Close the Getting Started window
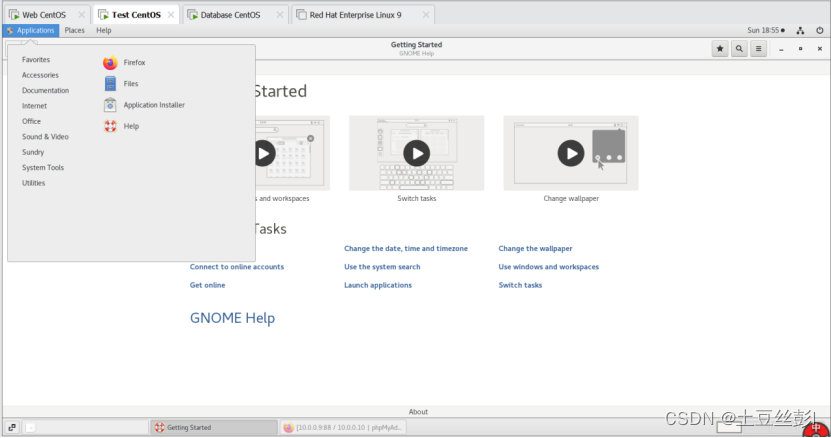831x438 pixels. point(820,49)
